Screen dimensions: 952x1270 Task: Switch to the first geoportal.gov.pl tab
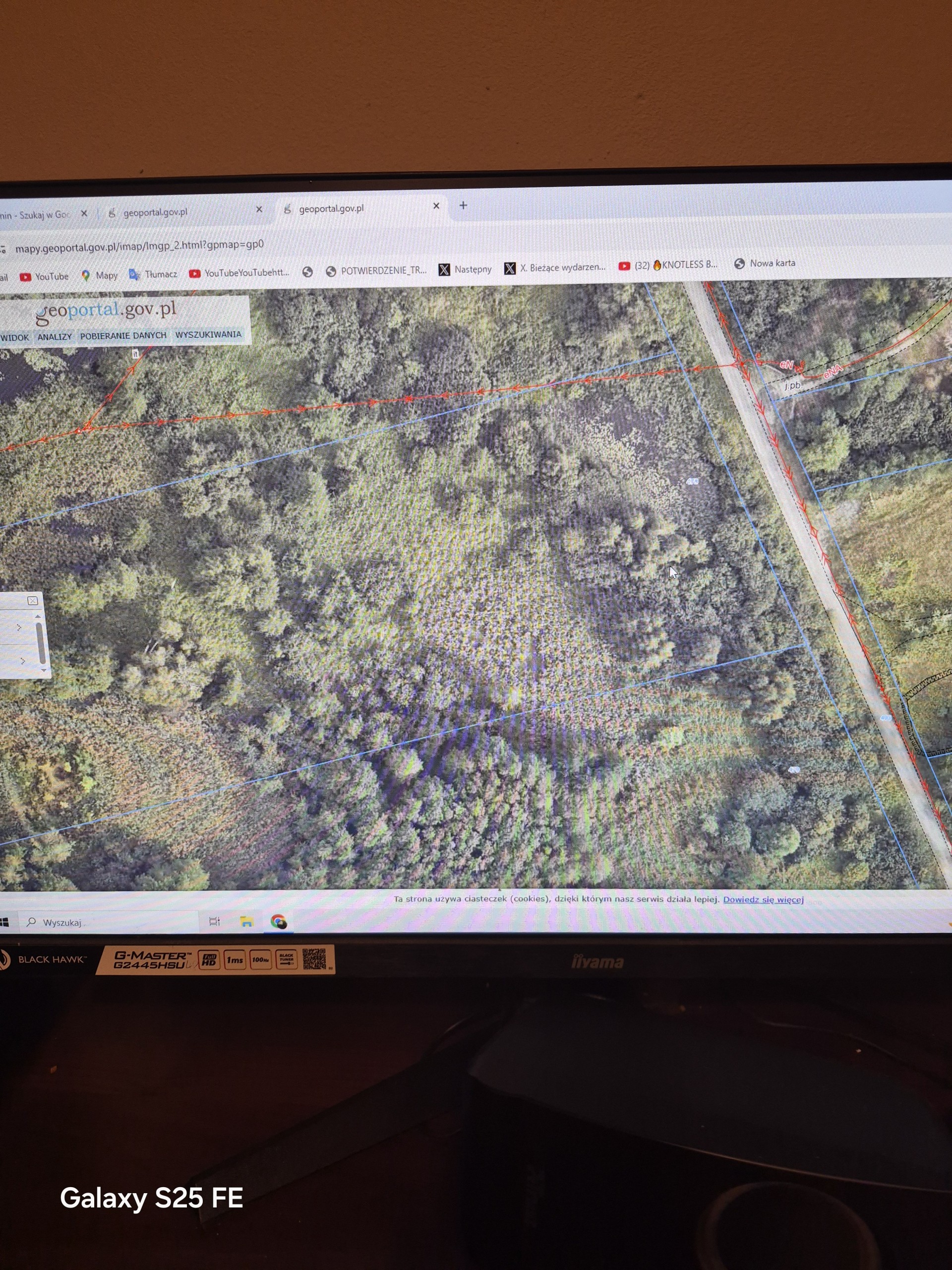click(156, 212)
